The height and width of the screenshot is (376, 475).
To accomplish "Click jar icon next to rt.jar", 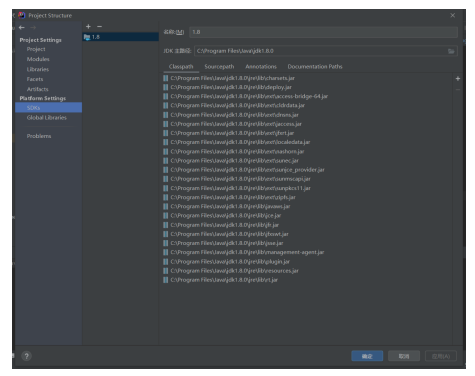I will (x=165, y=280).
